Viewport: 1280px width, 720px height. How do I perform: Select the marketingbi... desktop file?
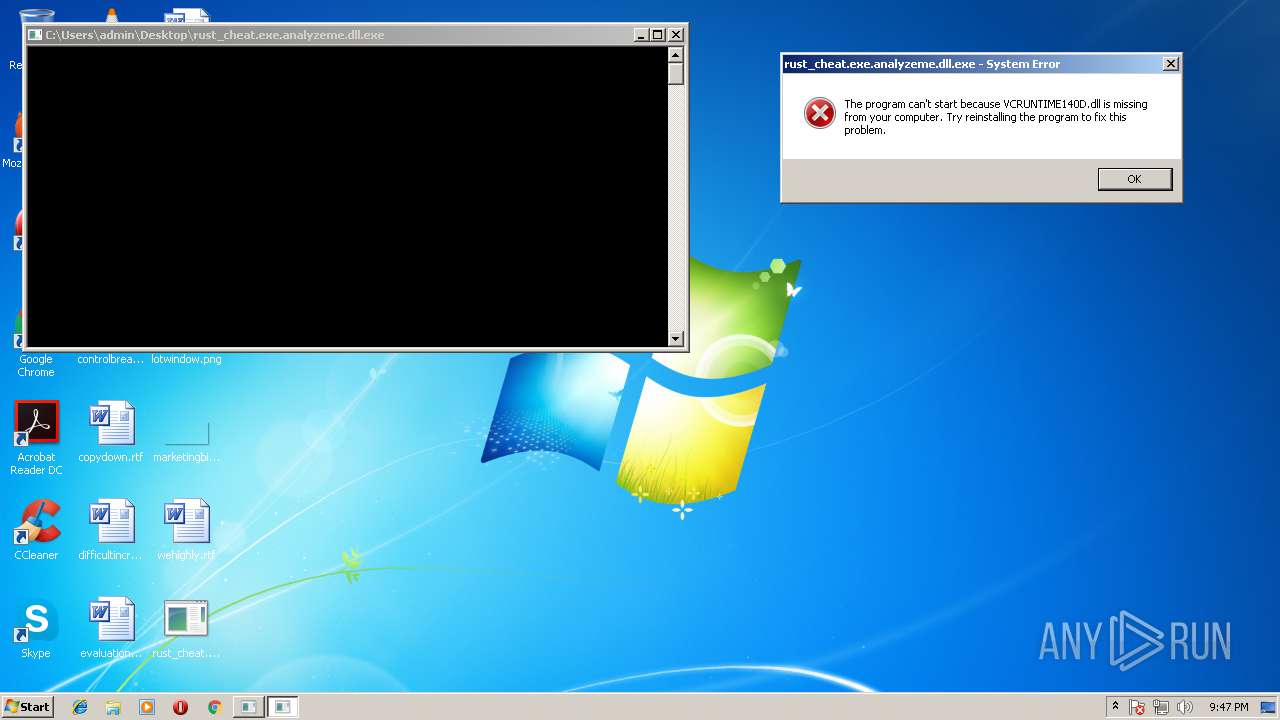pos(186,432)
